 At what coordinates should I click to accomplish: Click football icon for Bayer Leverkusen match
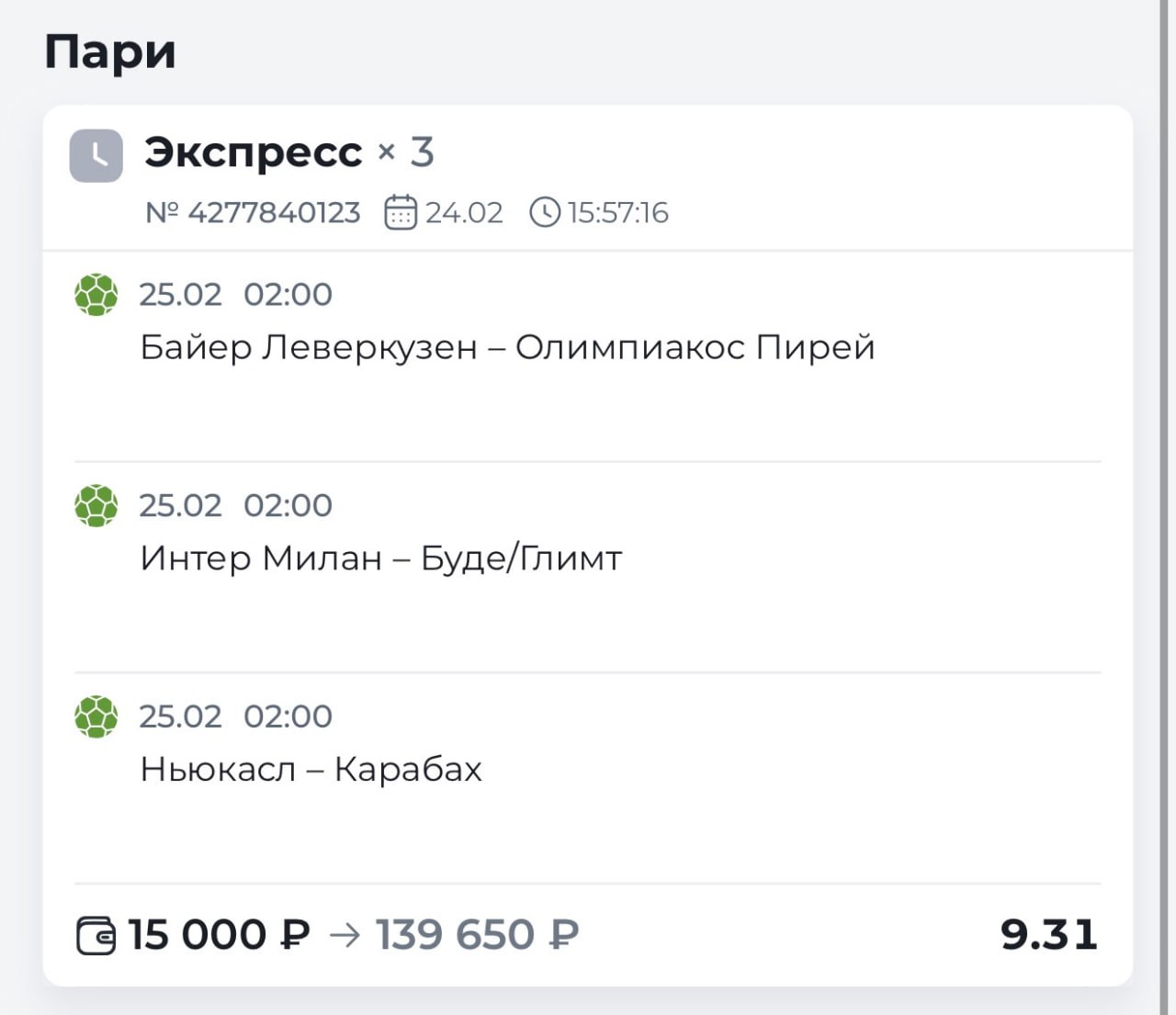96,295
